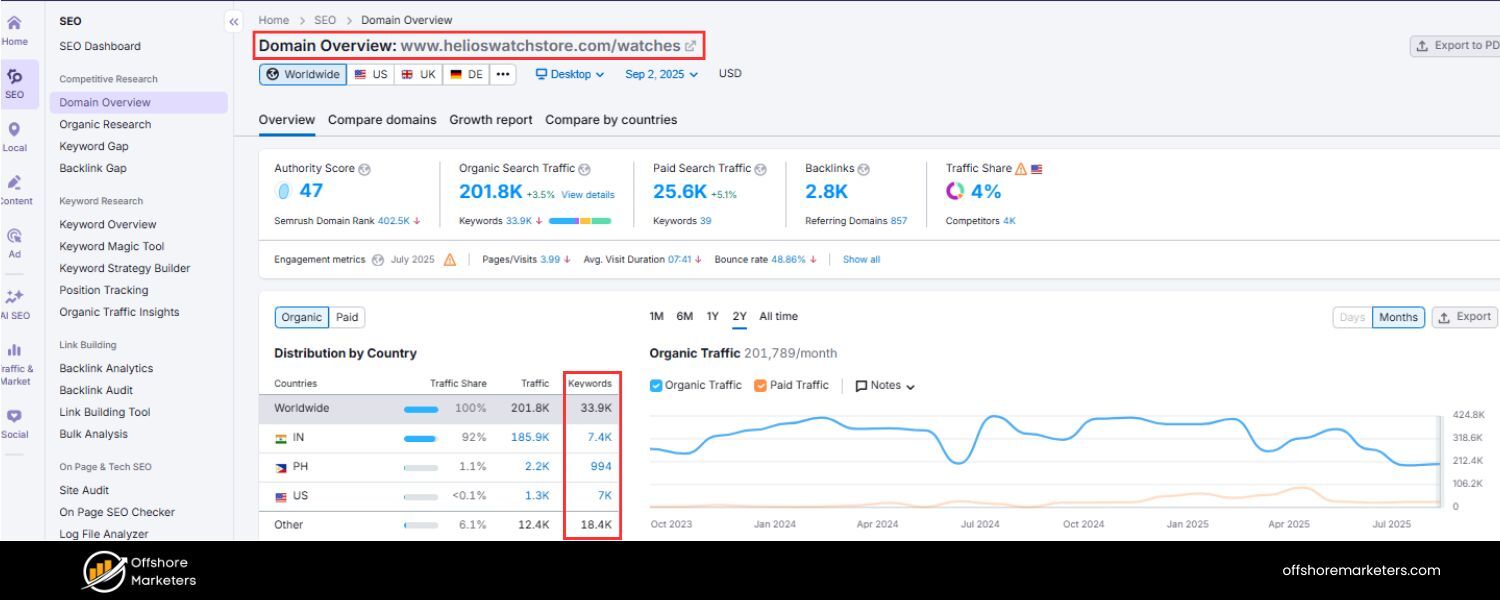This screenshot has height=600, width=1500.
Task: Click the Social icon in the sidebar
Action: 15,422
